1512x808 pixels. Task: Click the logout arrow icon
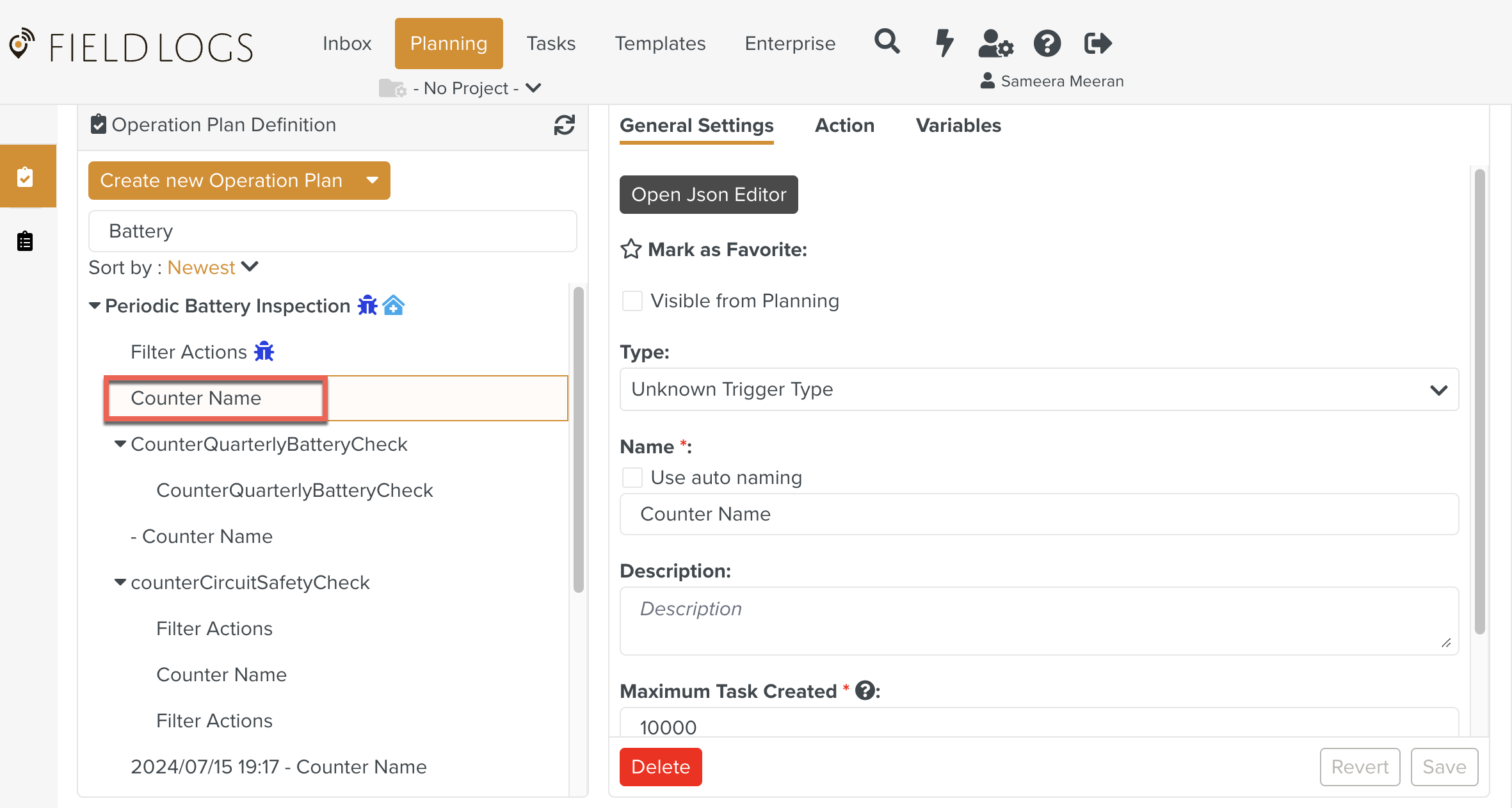(1098, 43)
